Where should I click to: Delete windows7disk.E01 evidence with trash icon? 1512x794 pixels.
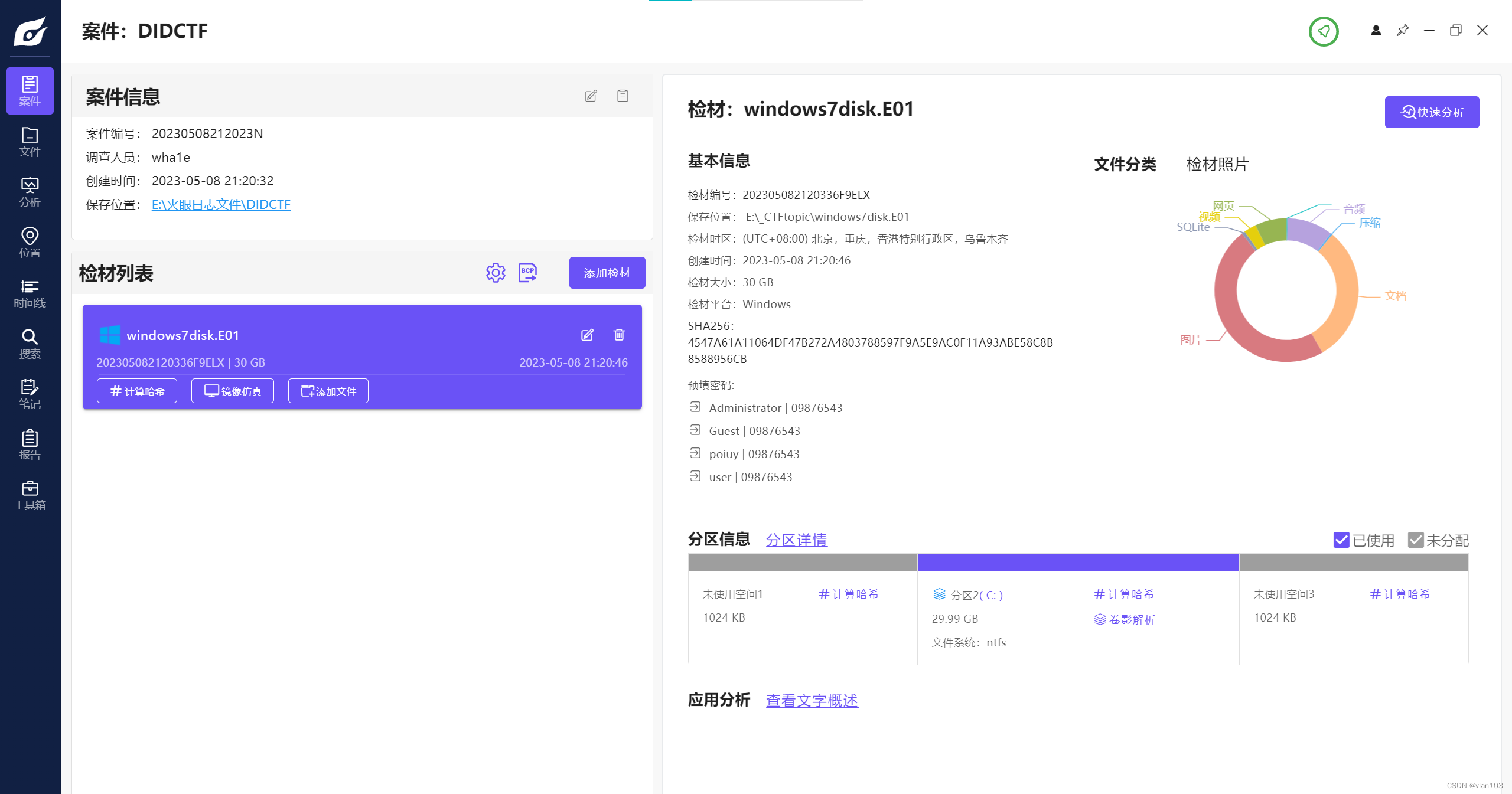coord(619,335)
